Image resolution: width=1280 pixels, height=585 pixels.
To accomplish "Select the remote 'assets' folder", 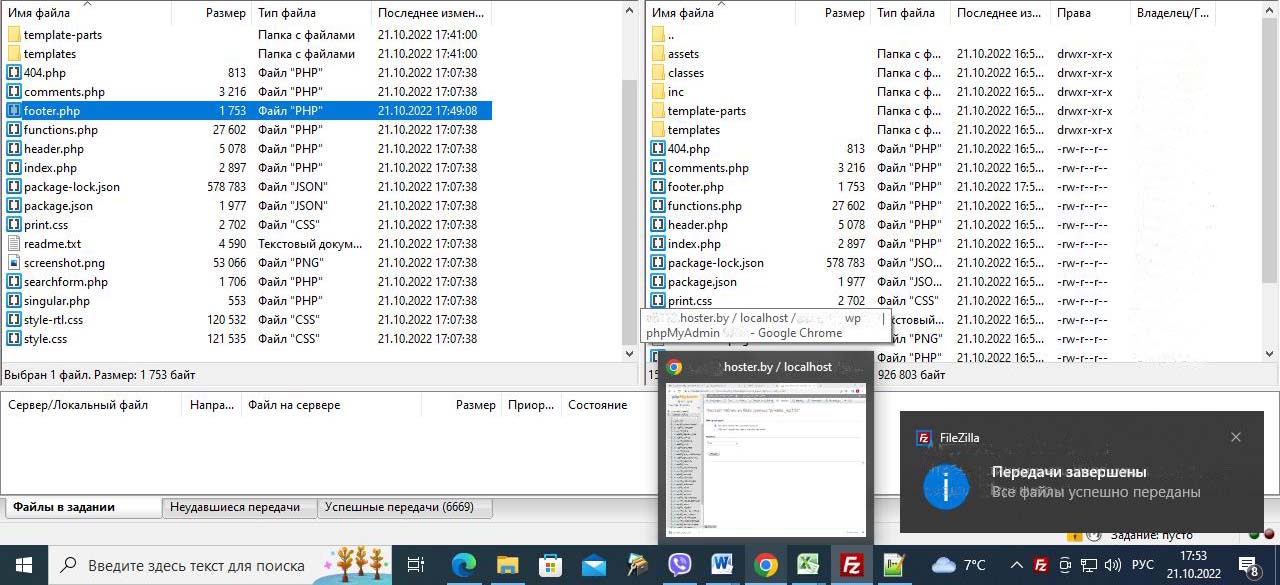I will [x=683, y=54].
